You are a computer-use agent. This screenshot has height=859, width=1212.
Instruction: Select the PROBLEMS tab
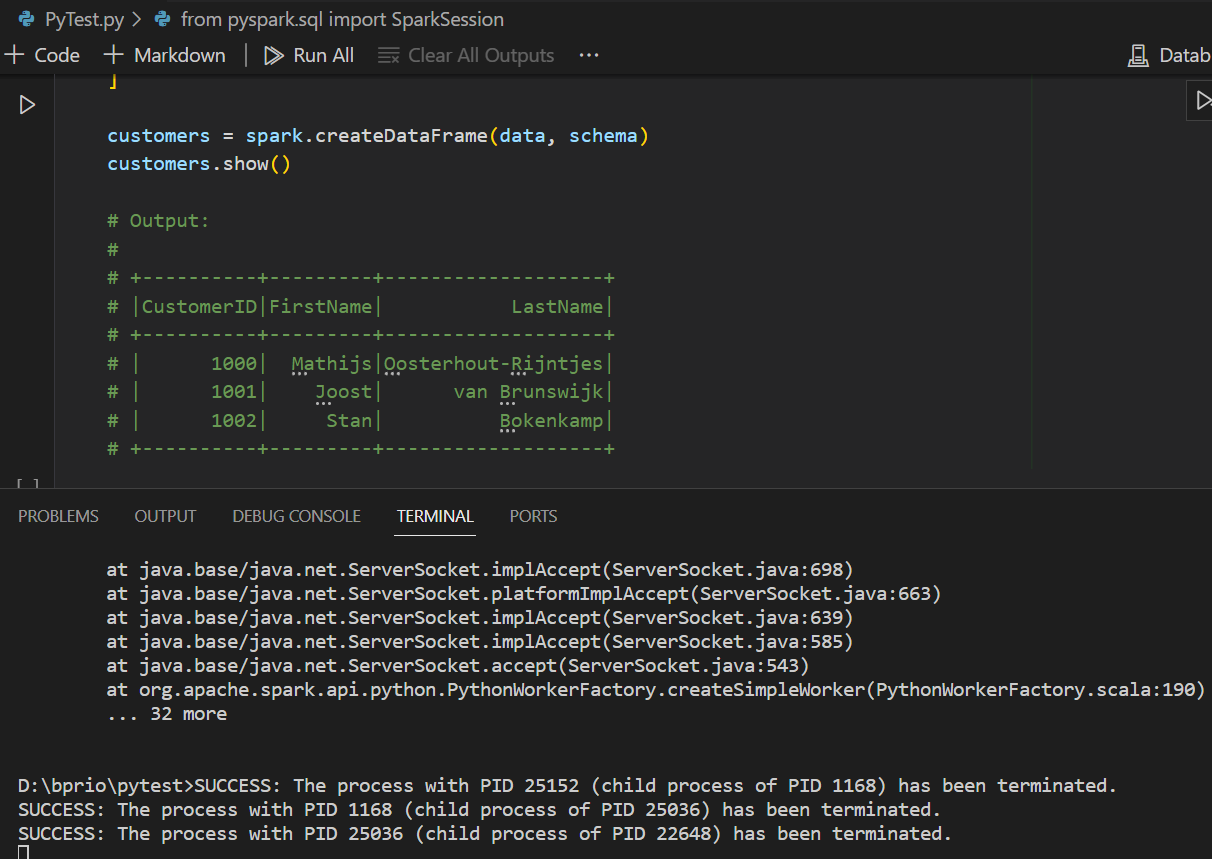57,516
